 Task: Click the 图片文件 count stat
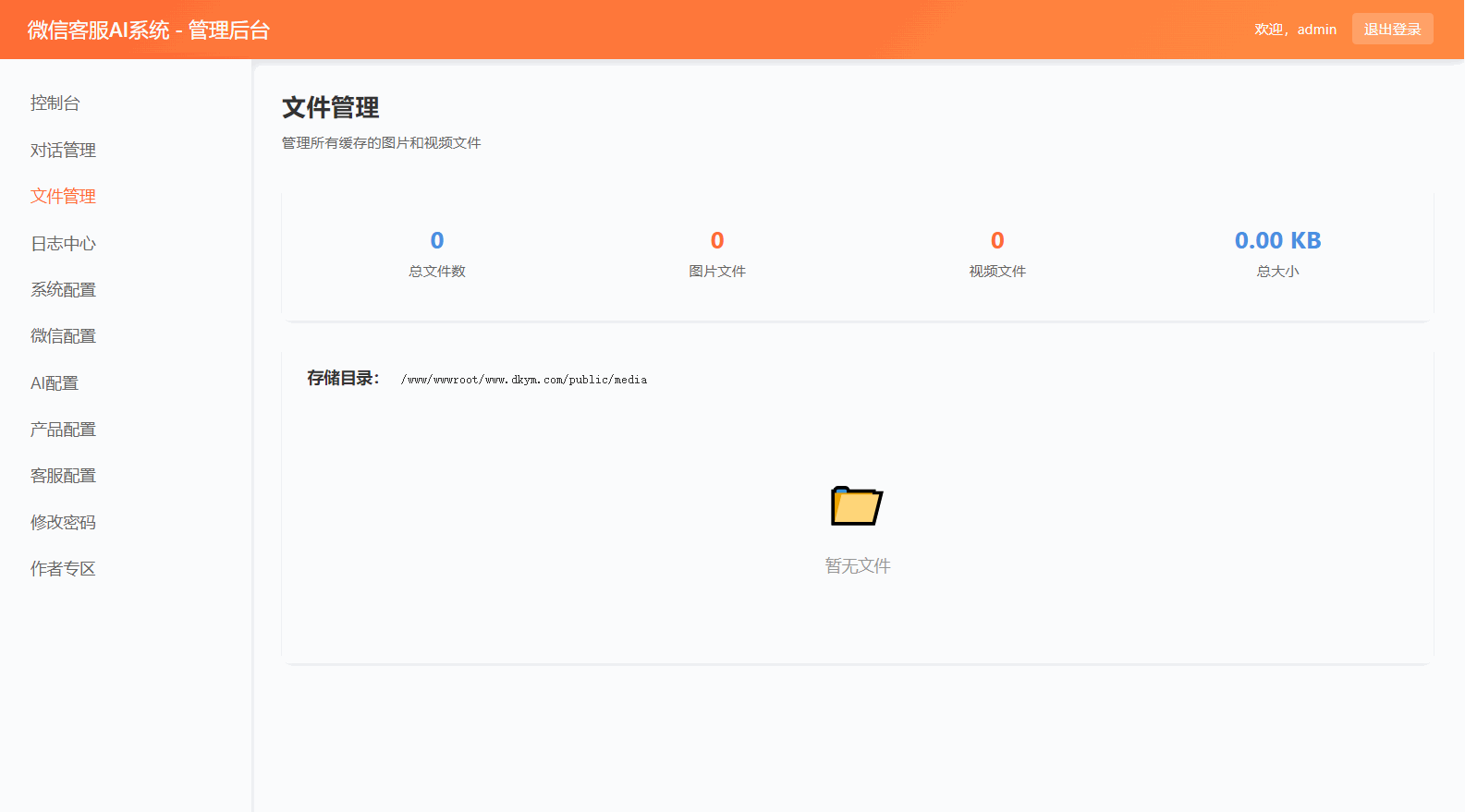coord(717,241)
